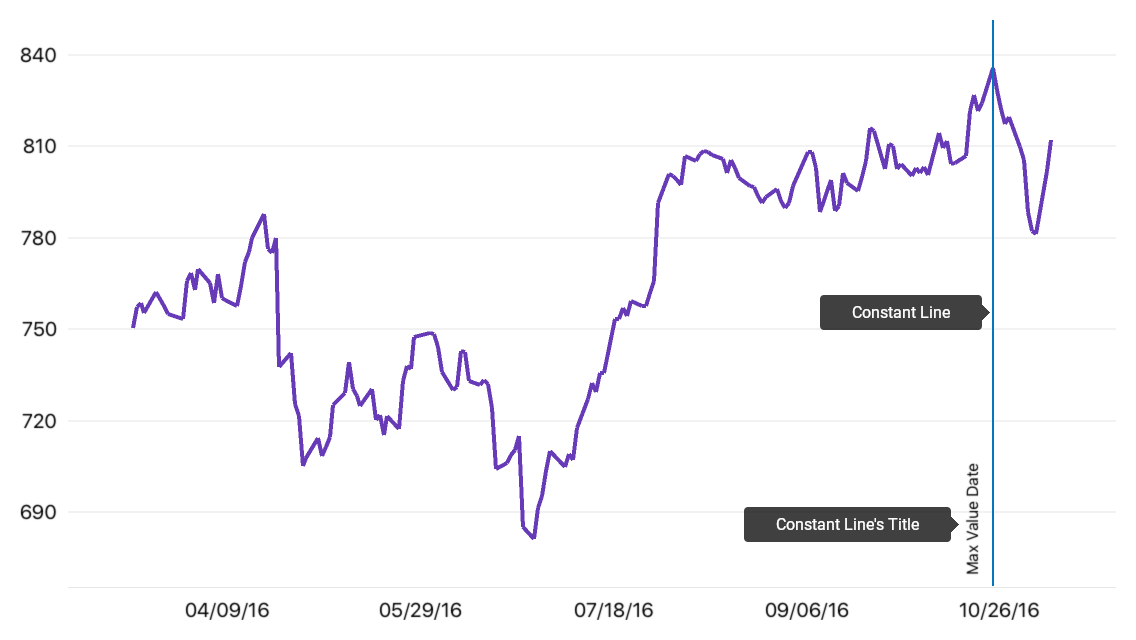The width and height of the screenshot is (1136, 640).
Task: Click the arrow tip of 'Constant Line' tooltip
Action: [x=987, y=312]
